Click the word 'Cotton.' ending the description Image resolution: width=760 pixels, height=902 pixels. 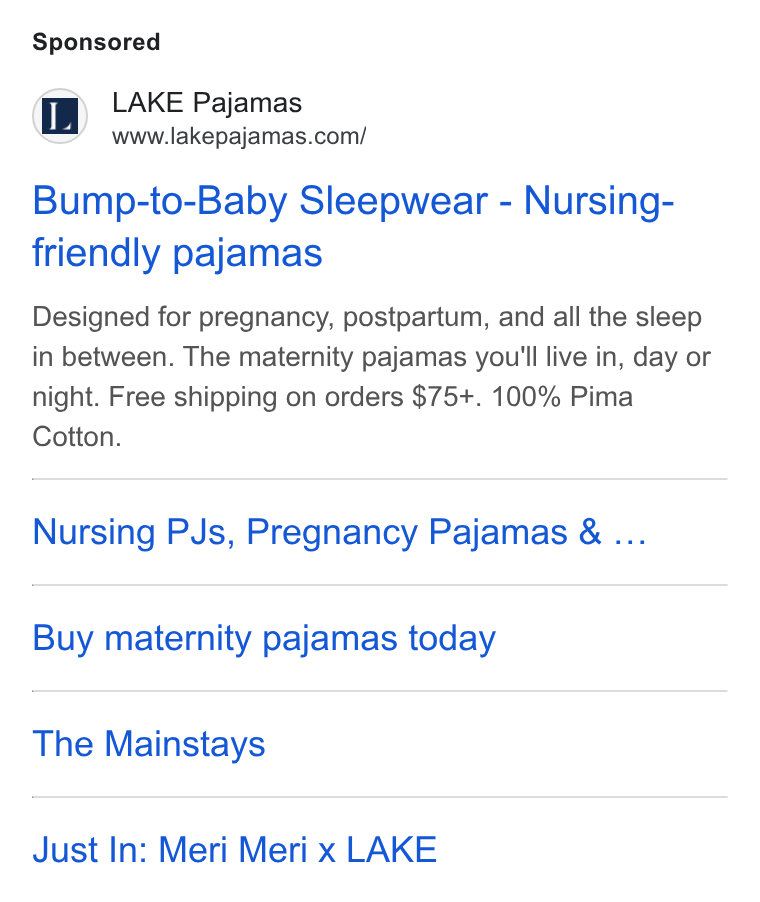click(x=77, y=437)
